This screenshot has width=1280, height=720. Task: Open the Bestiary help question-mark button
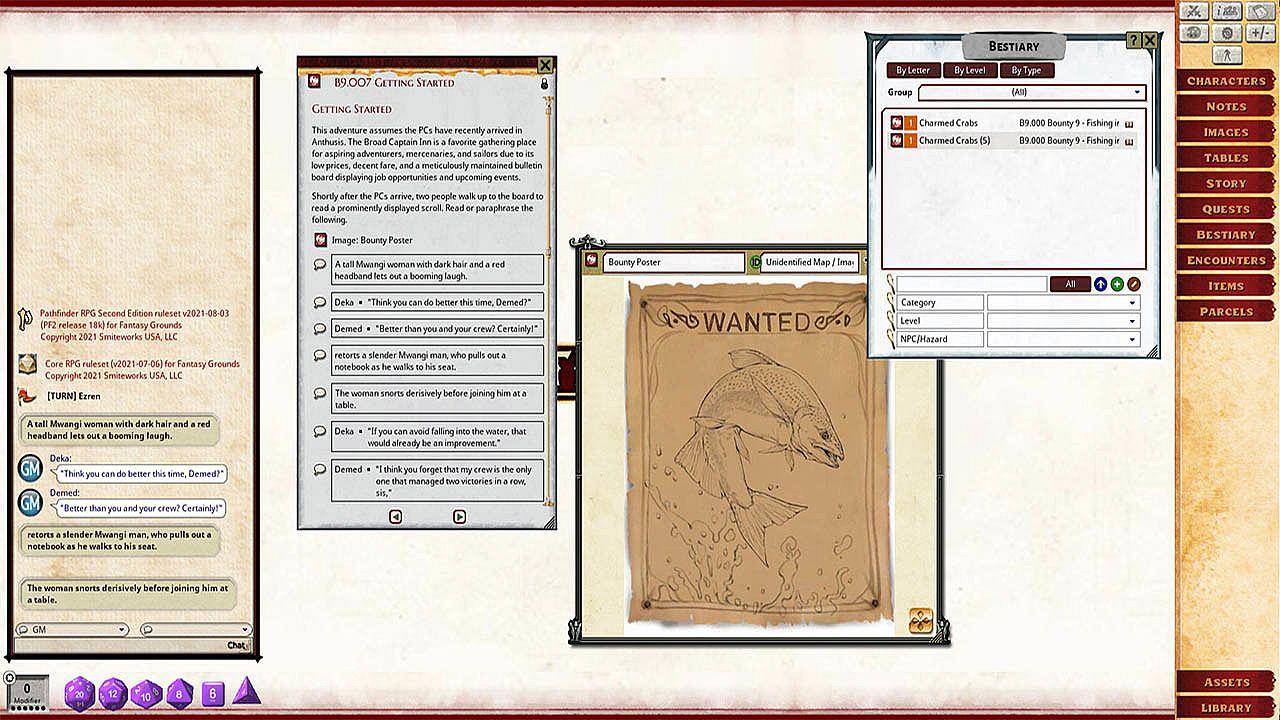tap(1133, 41)
